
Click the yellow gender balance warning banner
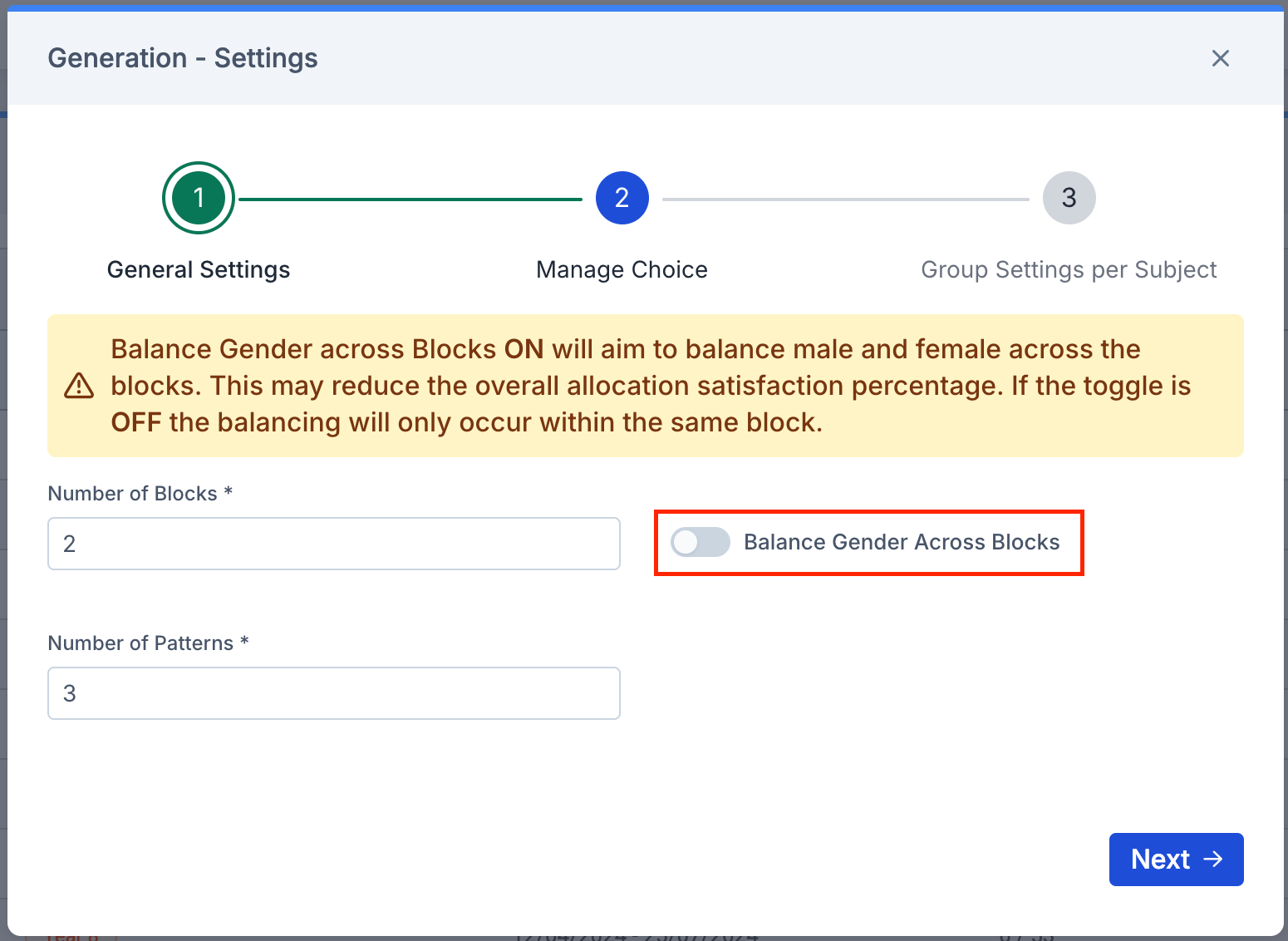pos(646,386)
